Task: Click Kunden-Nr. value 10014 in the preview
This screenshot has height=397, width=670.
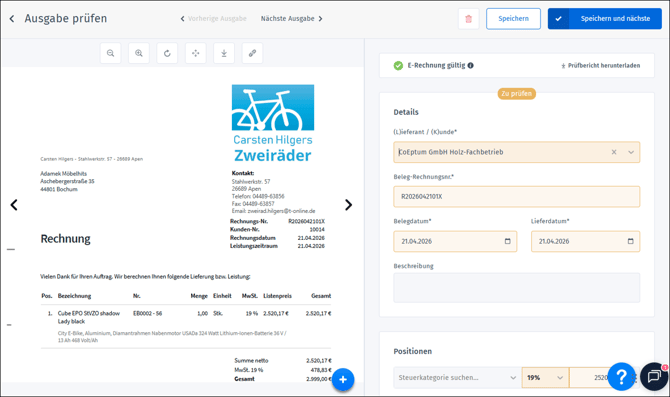Action: (317, 229)
